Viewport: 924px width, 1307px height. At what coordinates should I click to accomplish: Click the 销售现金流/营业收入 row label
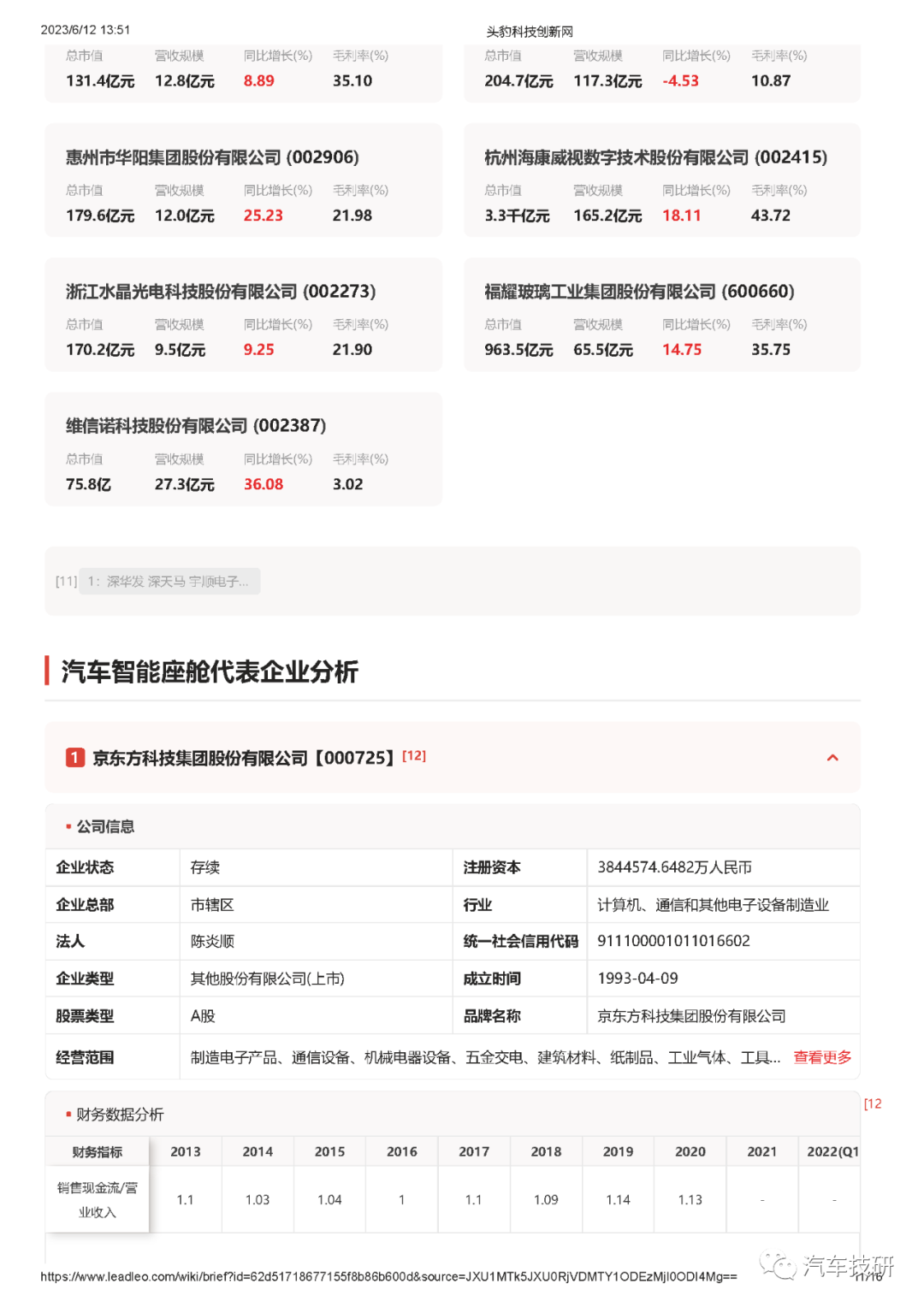98,1199
